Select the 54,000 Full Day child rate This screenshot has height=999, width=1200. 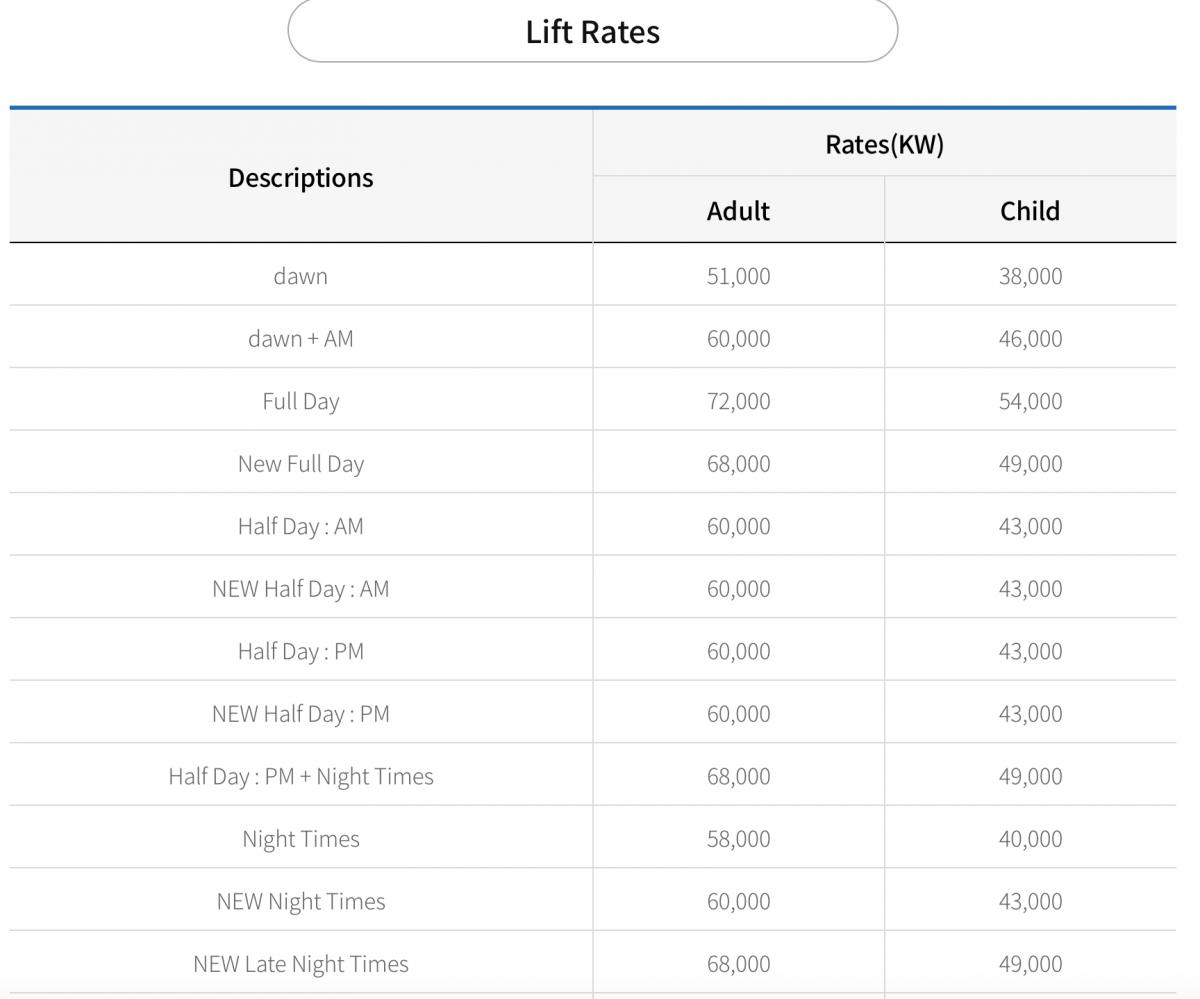click(1030, 402)
